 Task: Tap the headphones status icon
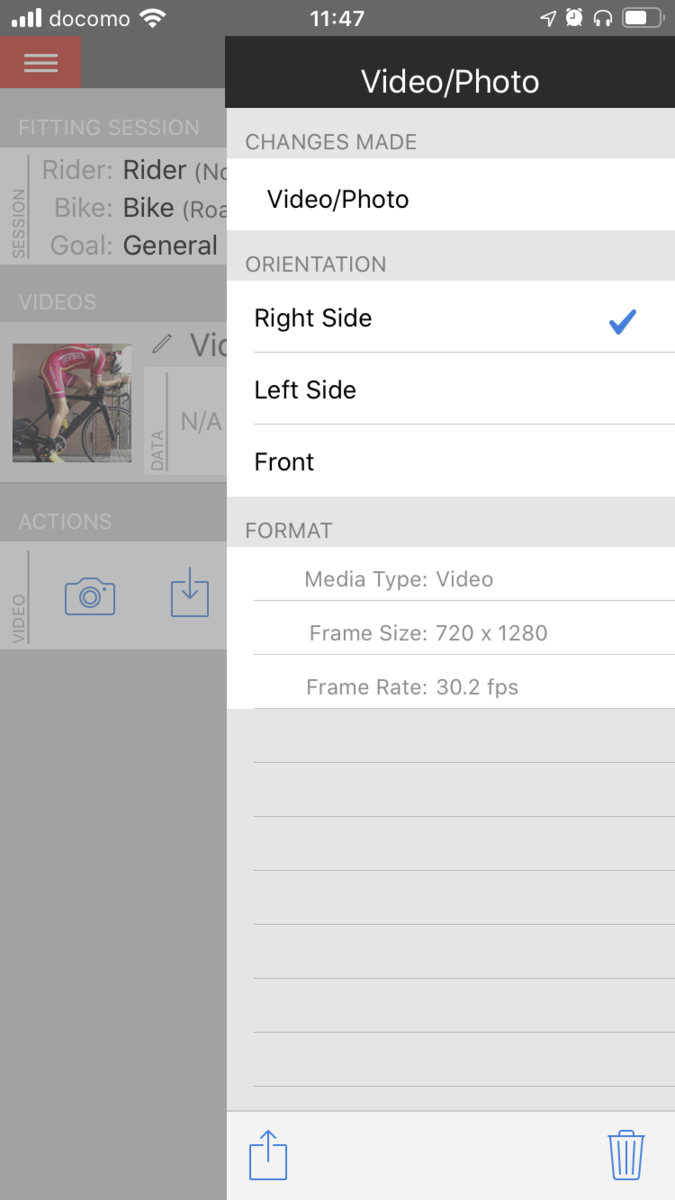(602, 18)
